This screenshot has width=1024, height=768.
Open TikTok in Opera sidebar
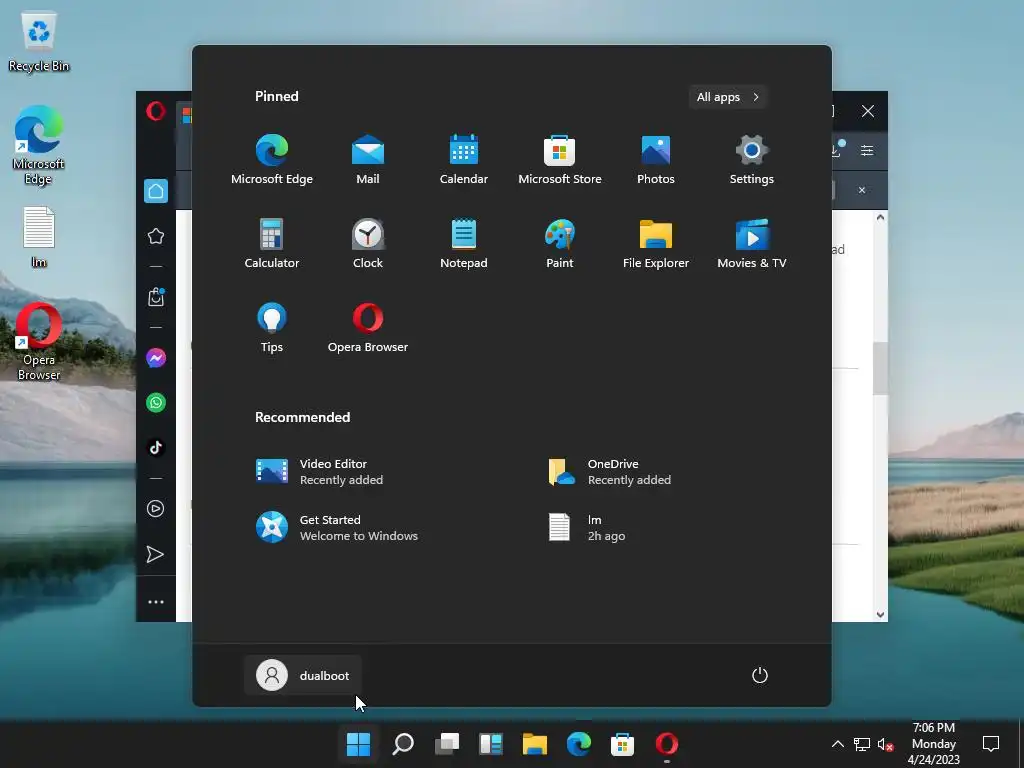pyautogui.click(x=155, y=447)
